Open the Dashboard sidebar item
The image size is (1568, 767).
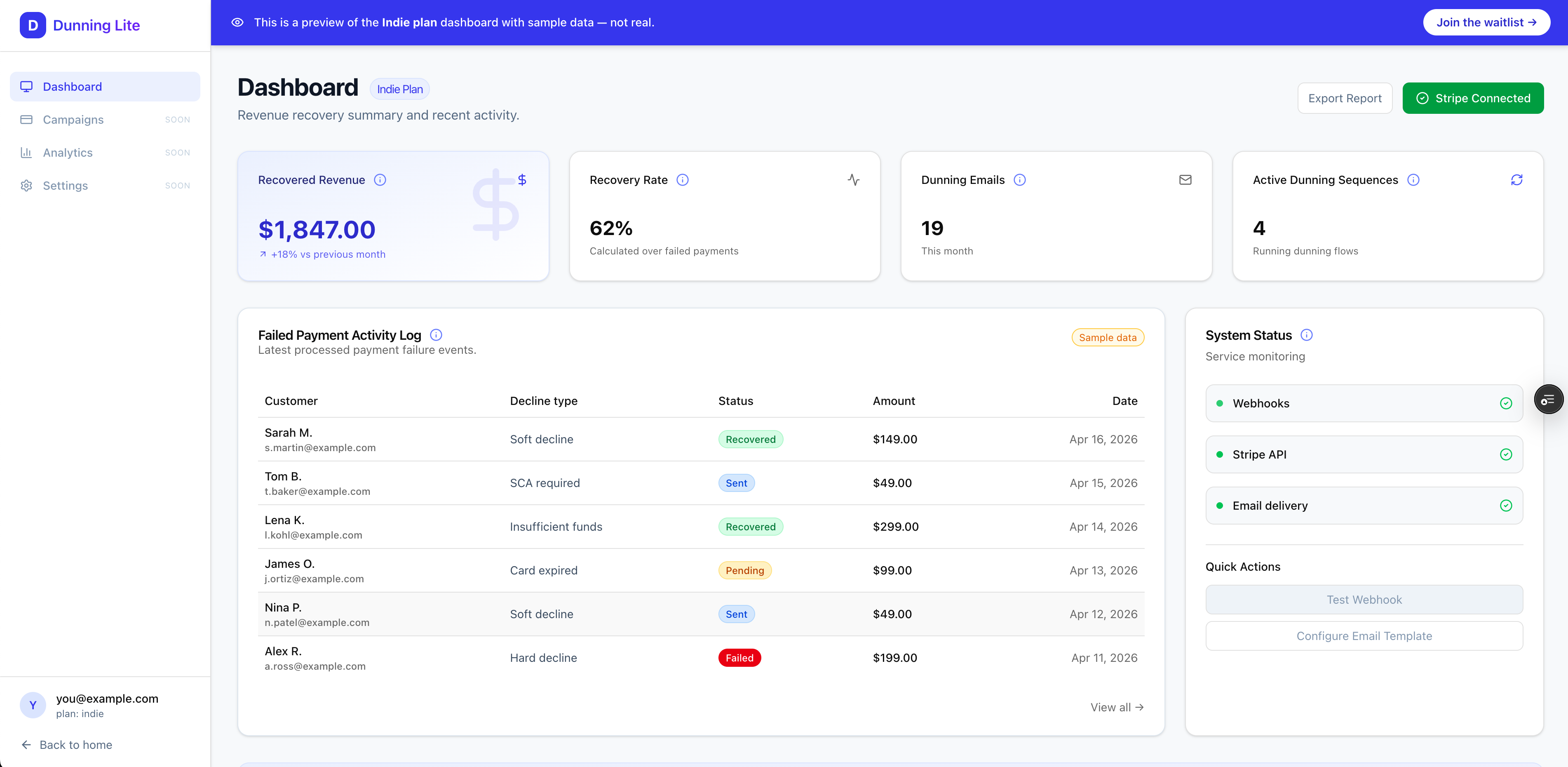105,87
